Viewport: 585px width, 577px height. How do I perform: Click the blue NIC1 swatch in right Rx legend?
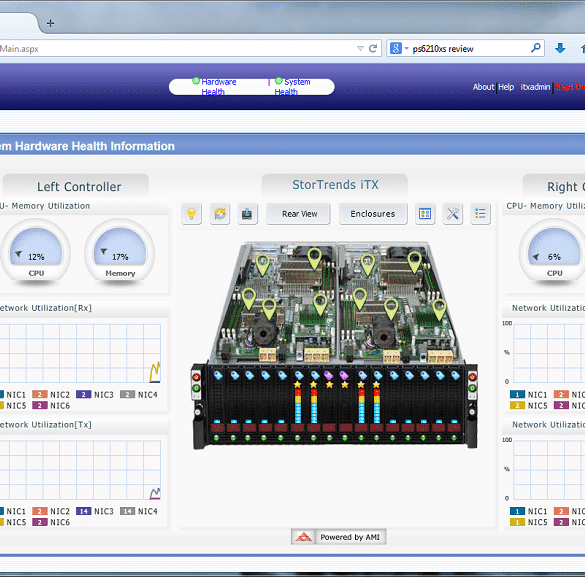[x=517, y=394]
